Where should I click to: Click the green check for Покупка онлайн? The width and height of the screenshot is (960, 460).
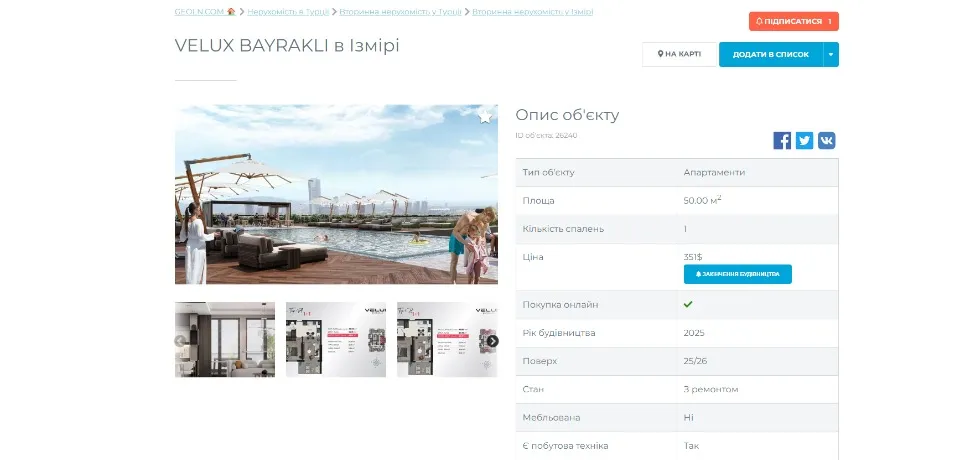point(688,304)
